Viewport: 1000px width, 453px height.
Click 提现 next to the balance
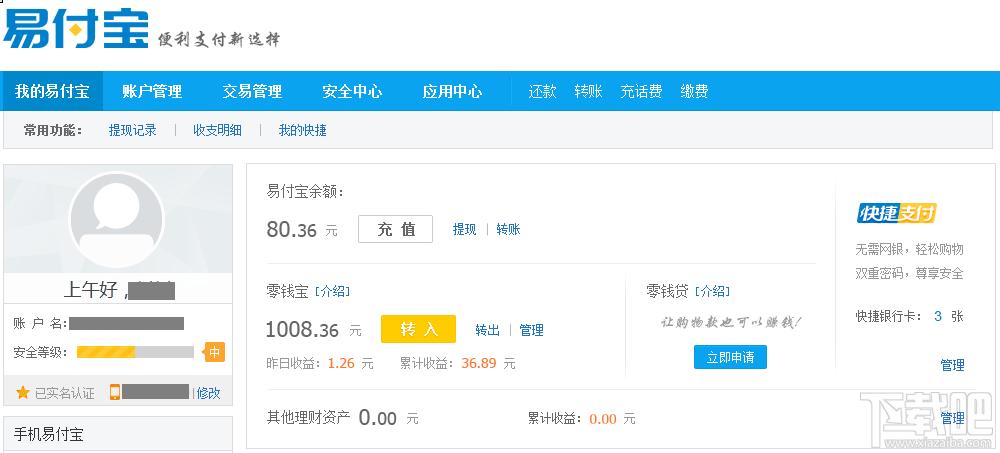point(464,229)
